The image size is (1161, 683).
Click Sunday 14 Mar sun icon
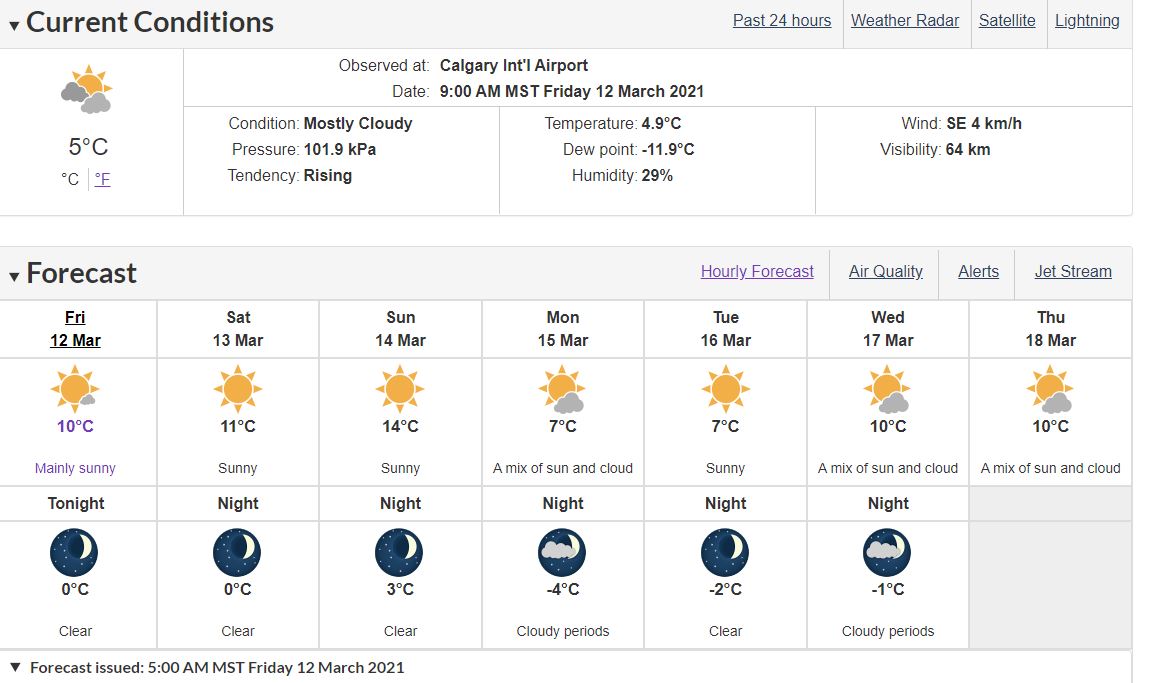(x=400, y=389)
